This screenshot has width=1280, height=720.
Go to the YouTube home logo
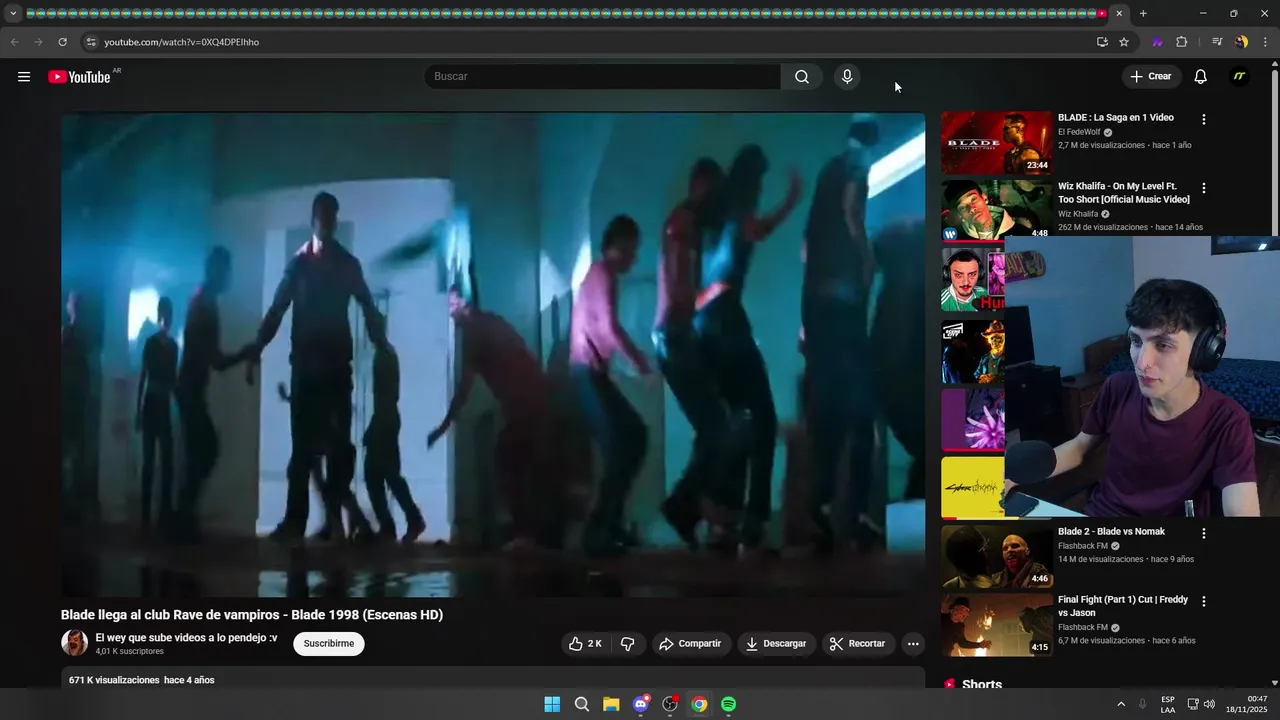[79, 77]
